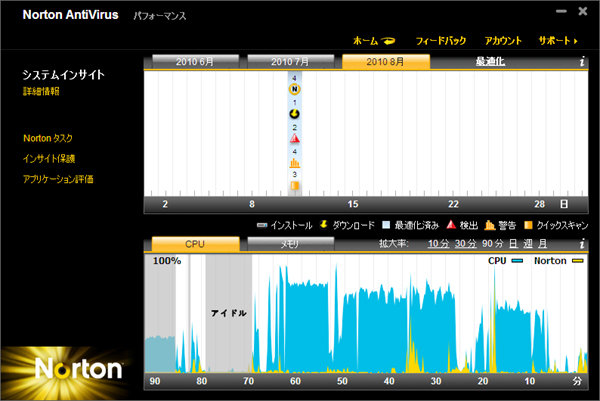
Task: Switch to the 2010 7月 tab
Action: click(291, 62)
